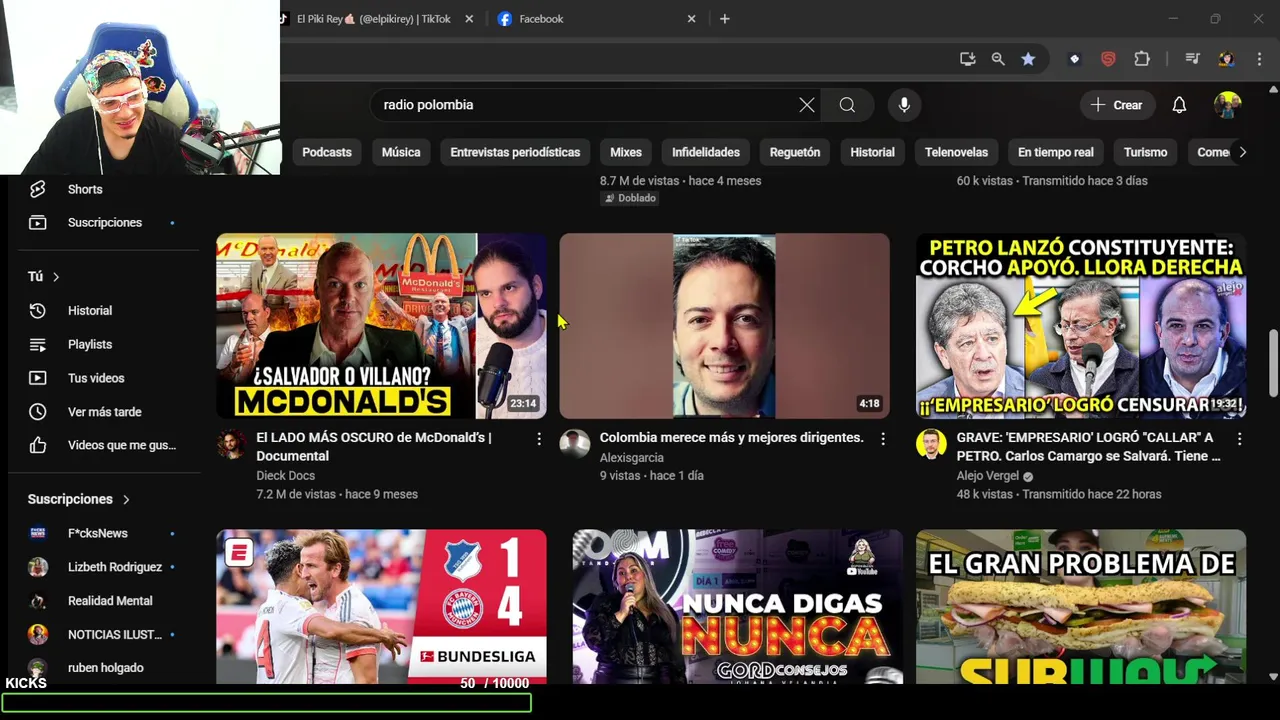
Task: Open Suscripciones in the sidebar
Action: point(105,222)
